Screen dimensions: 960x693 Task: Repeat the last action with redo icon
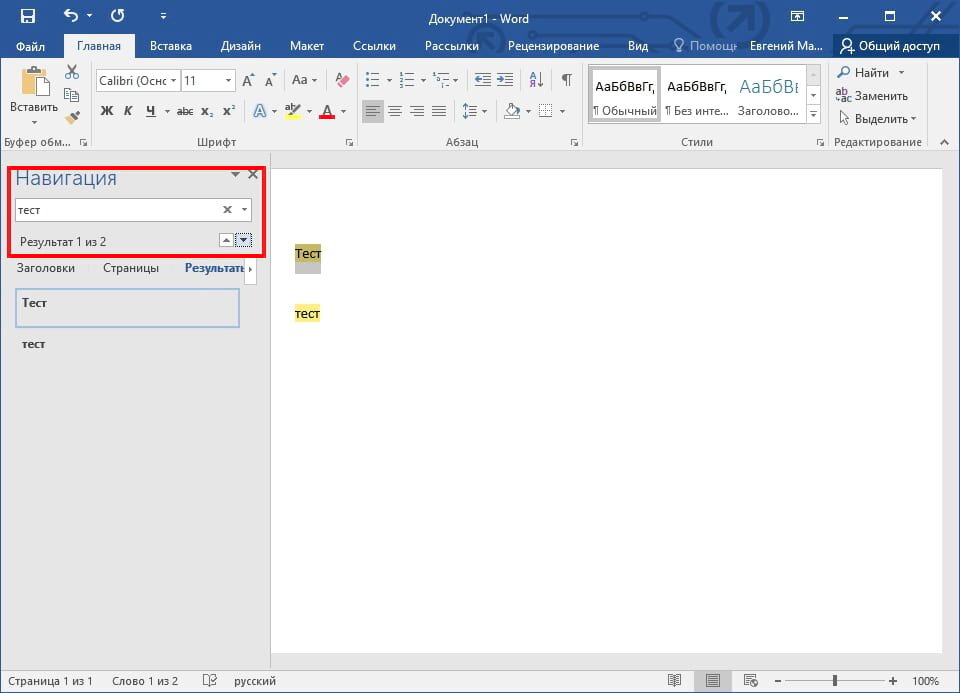point(118,15)
